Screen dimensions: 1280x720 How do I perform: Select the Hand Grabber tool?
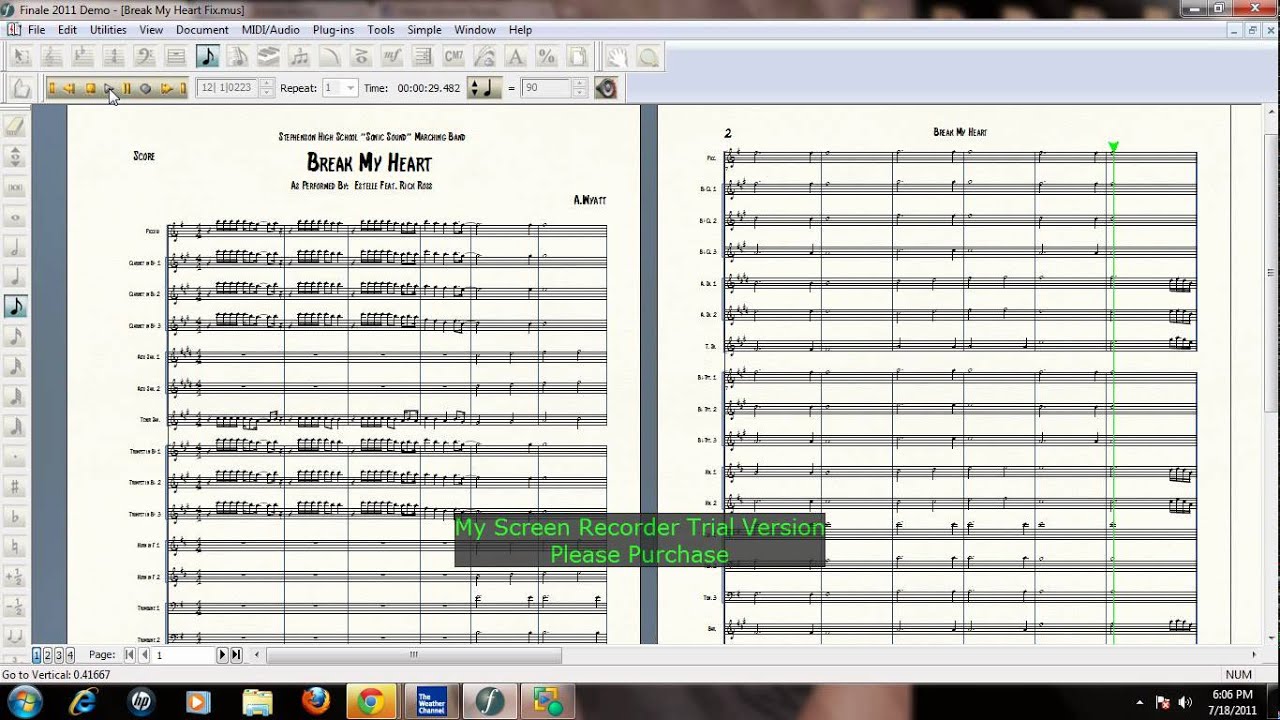click(618, 56)
